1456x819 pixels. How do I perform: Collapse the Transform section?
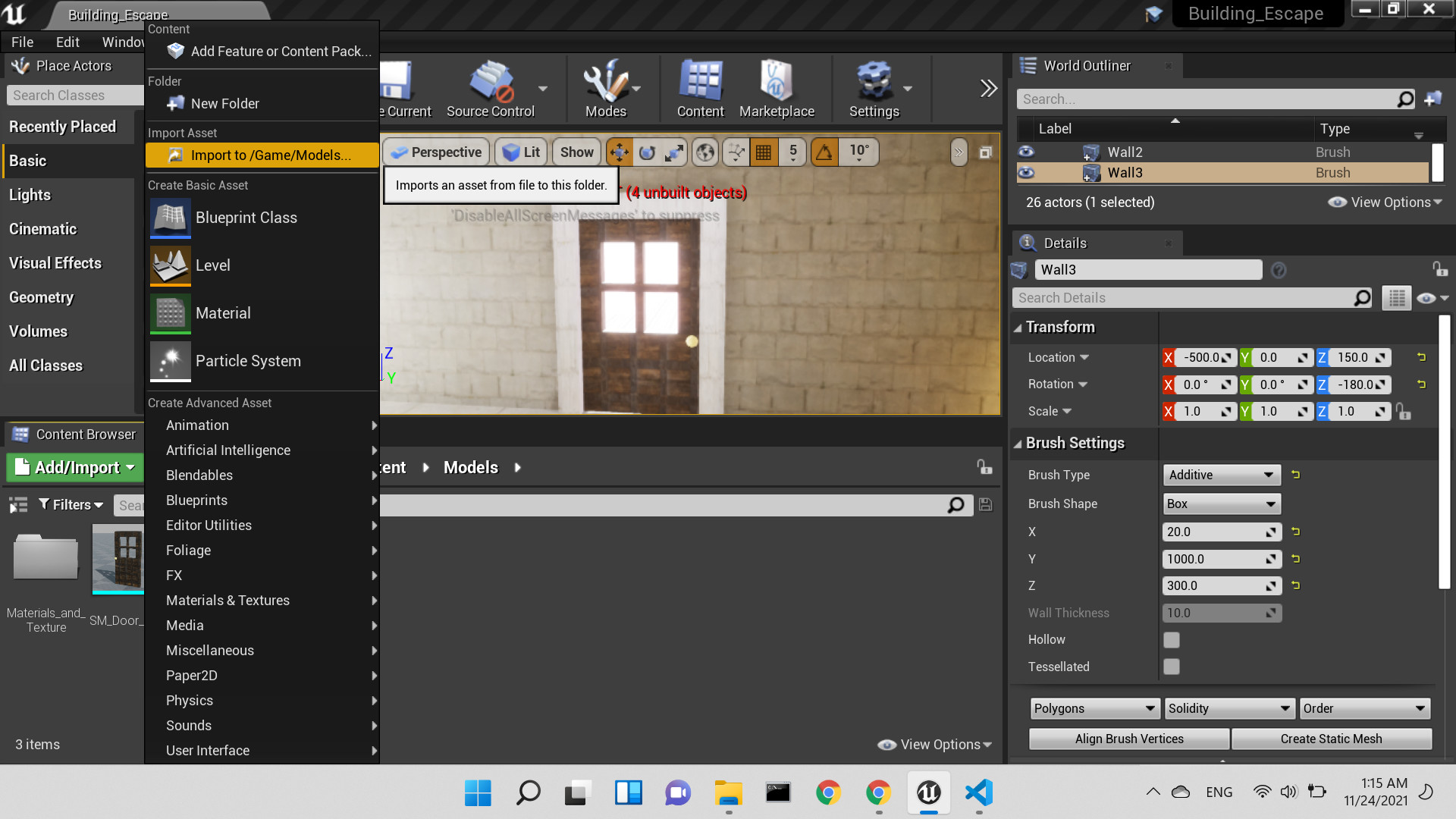coord(1018,328)
